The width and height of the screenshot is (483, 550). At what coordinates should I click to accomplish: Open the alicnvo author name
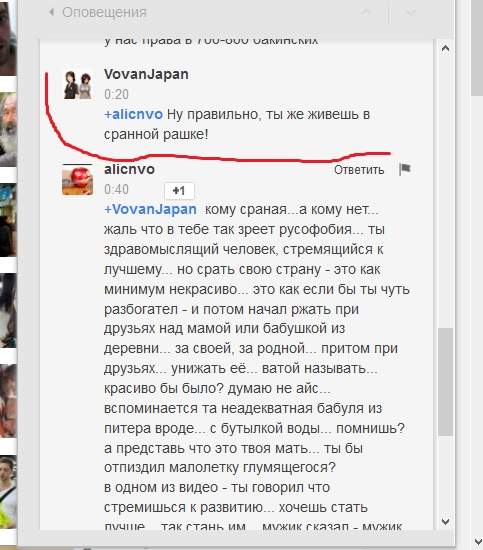click(x=129, y=169)
